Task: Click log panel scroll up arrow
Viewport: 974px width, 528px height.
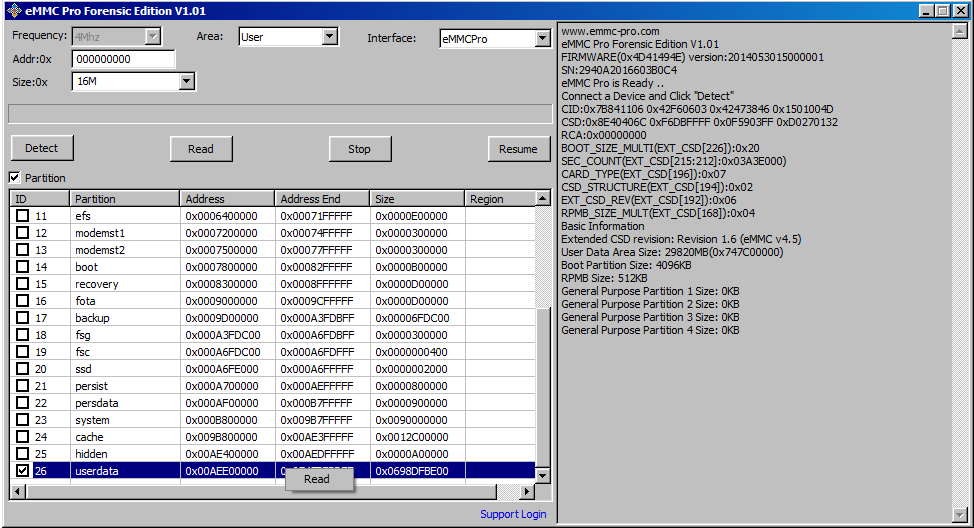Action: pos(960,31)
